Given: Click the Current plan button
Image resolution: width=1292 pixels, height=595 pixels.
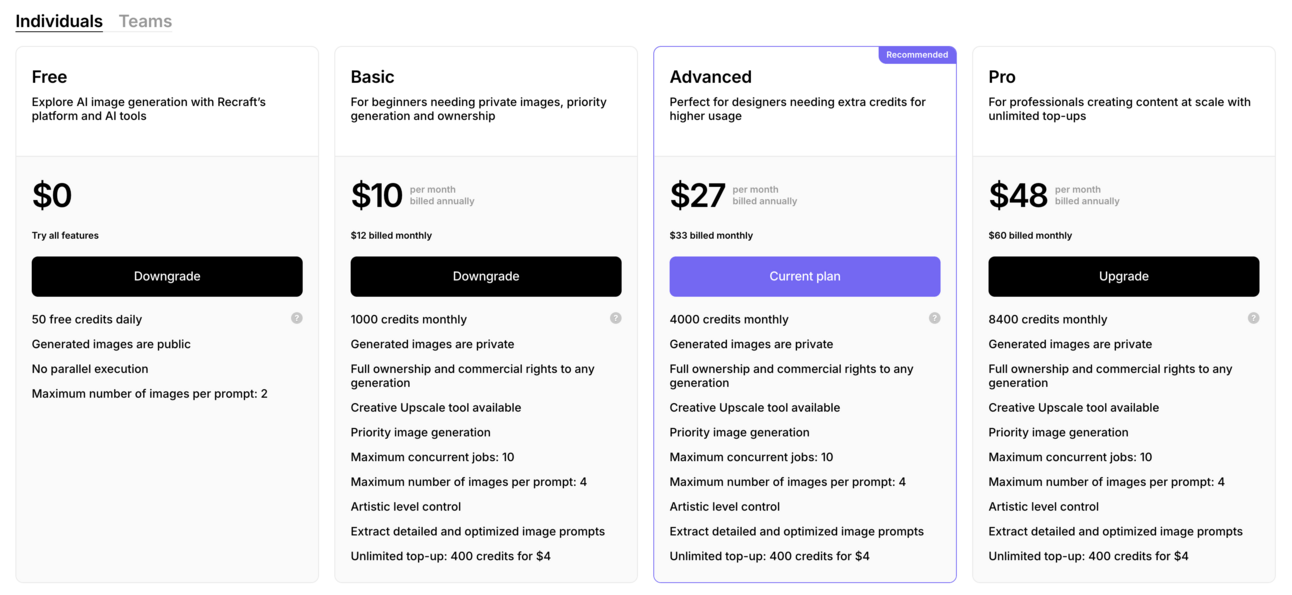Looking at the screenshot, I should click(805, 276).
